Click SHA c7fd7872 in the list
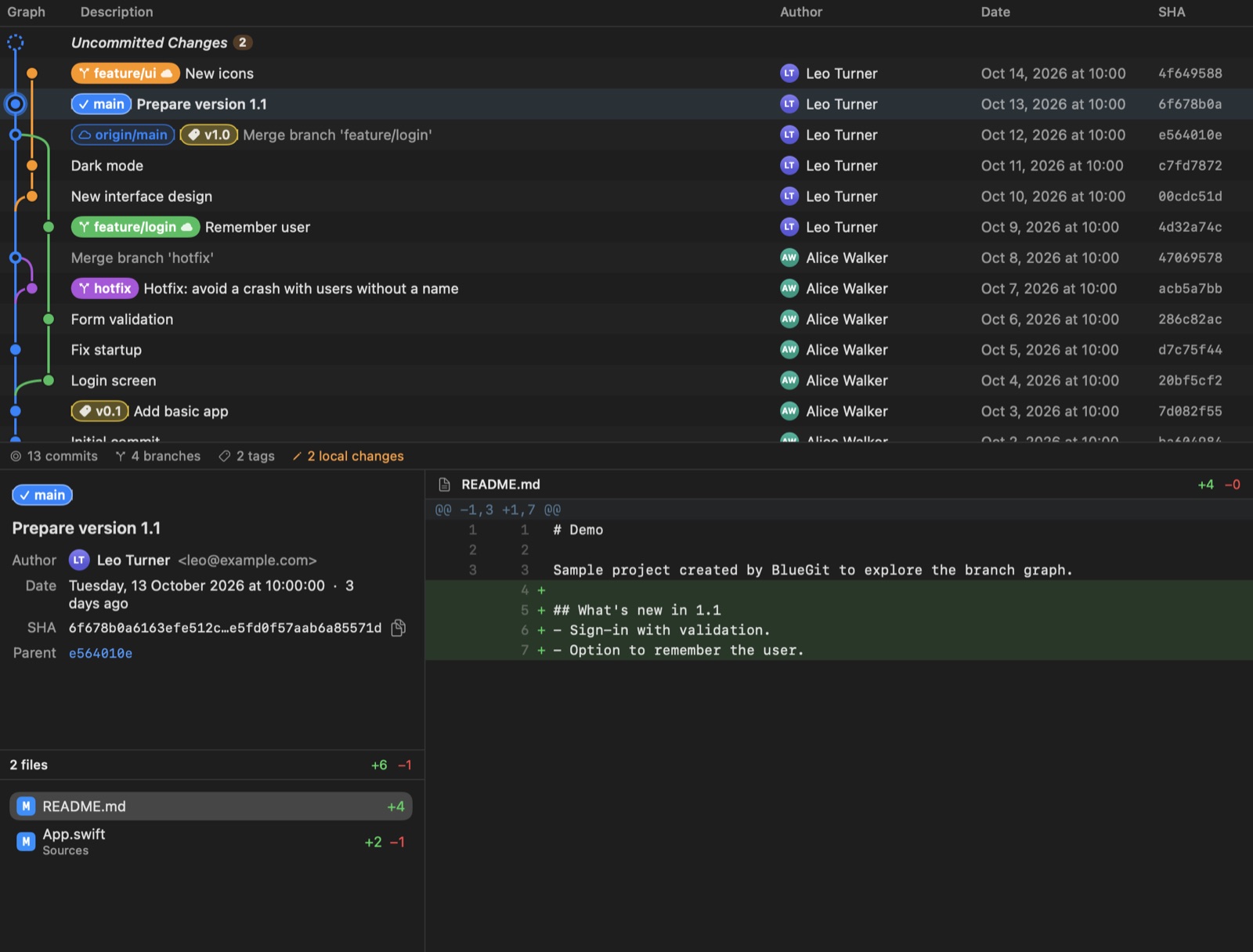1253x952 pixels. tap(1190, 165)
